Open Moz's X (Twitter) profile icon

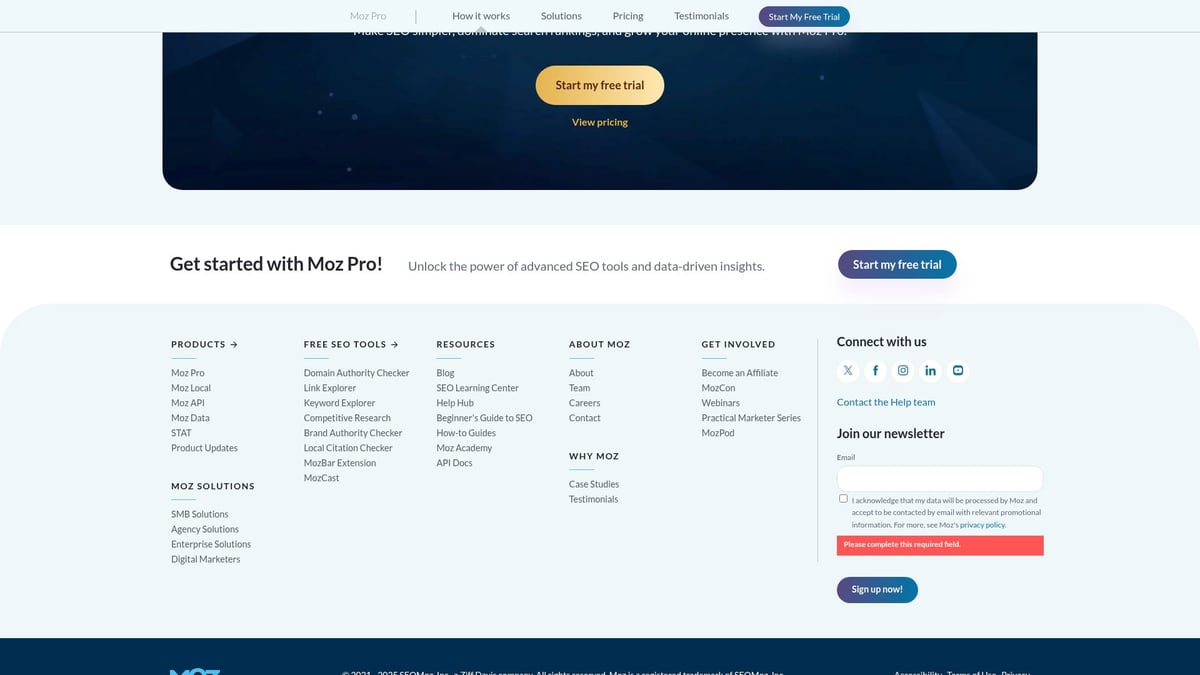pos(848,371)
